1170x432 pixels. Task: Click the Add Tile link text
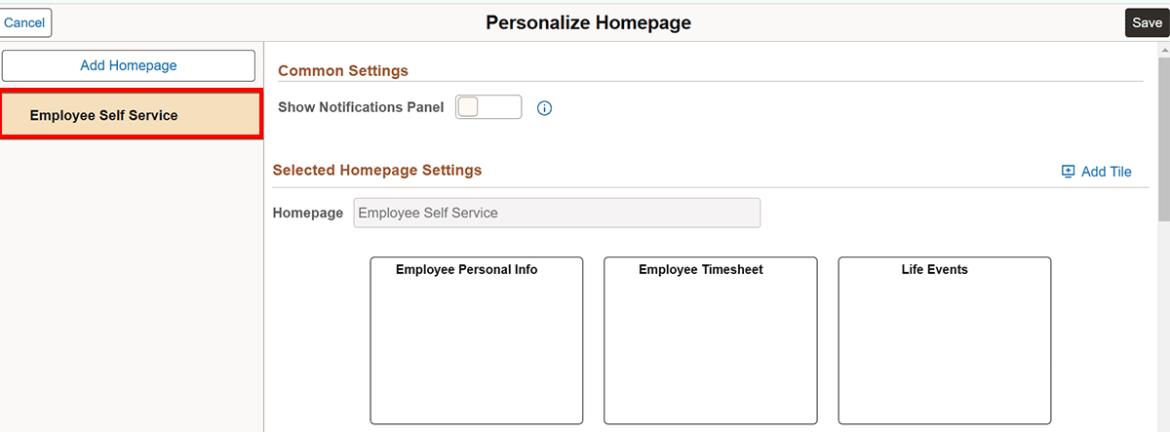tap(1106, 171)
